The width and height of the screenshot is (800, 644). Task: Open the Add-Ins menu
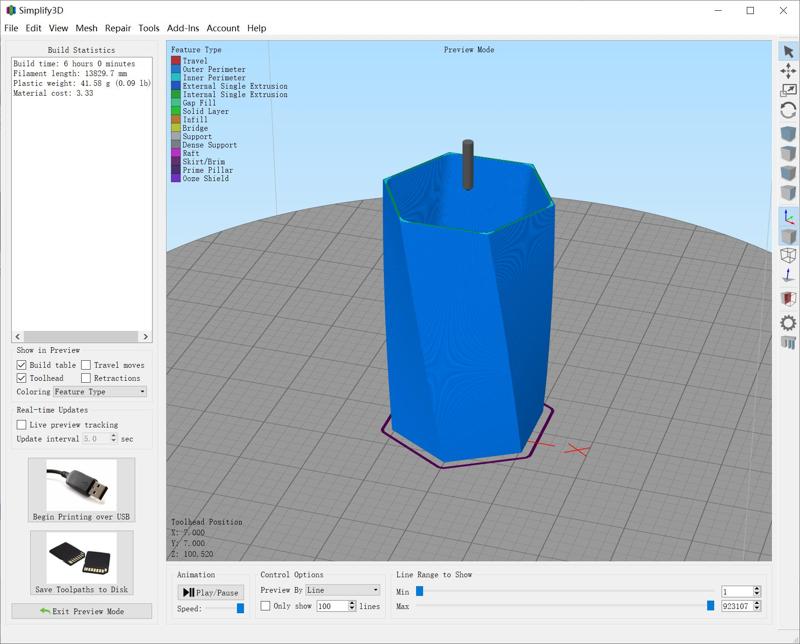tap(182, 28)
